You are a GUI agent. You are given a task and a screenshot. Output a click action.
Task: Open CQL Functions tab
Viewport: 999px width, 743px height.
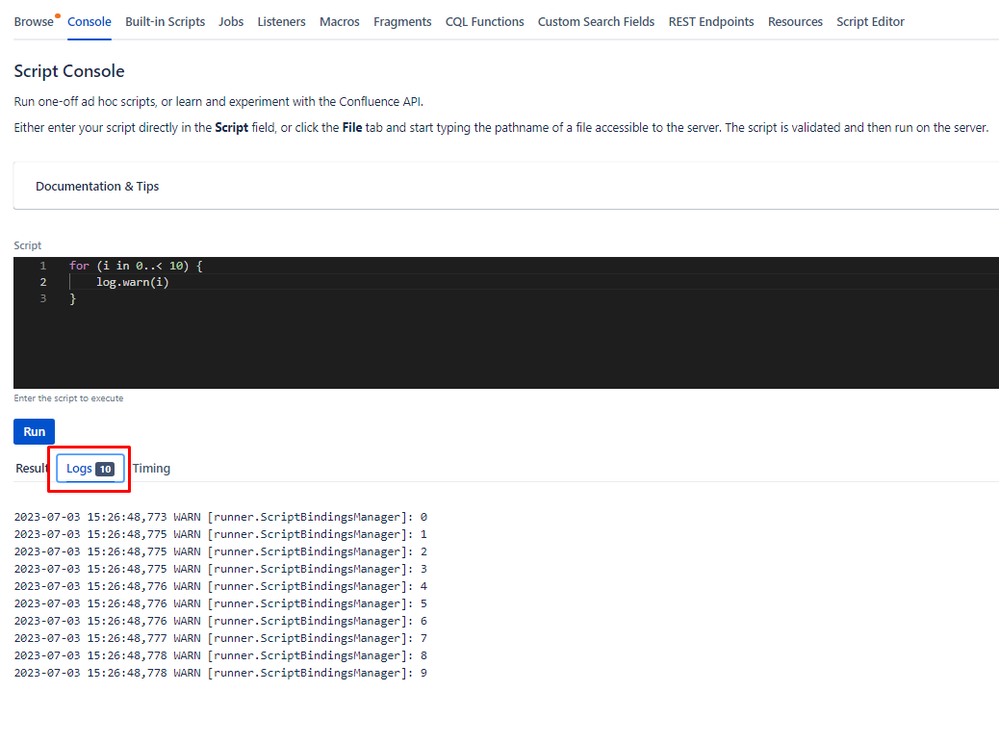[x=484, y=22]
